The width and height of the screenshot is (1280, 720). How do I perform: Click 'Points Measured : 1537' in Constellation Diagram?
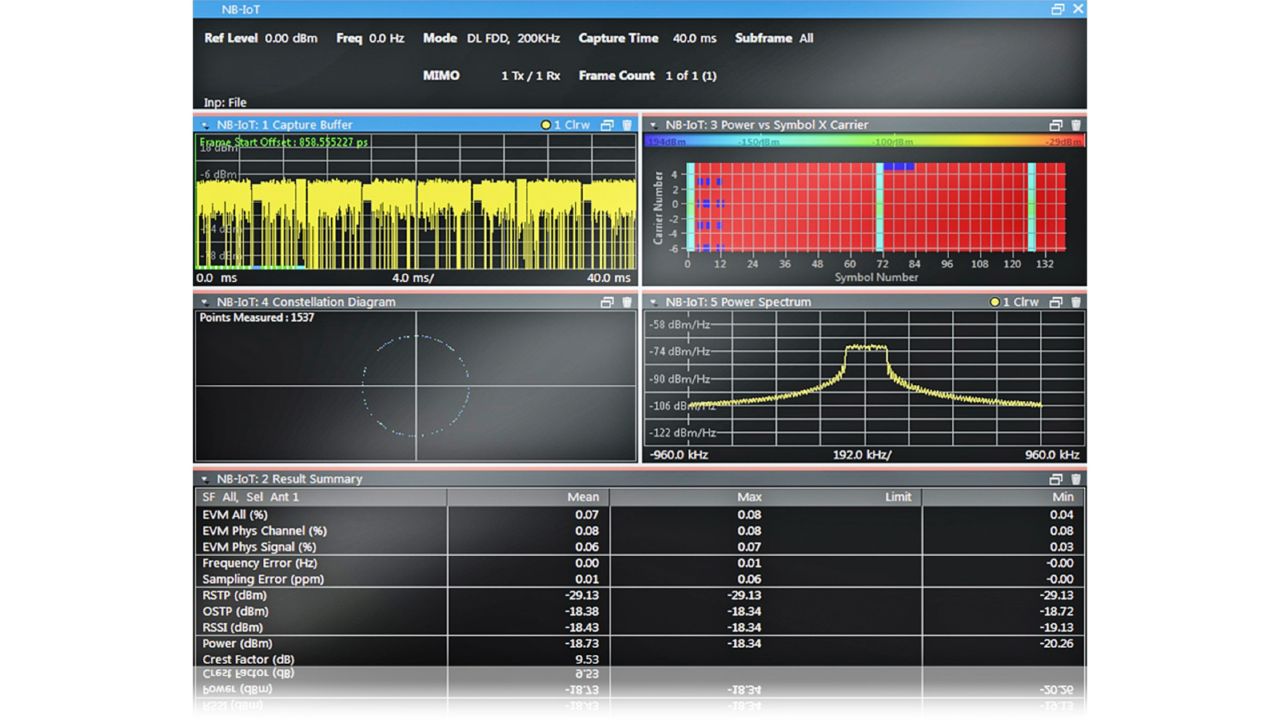[x=257, y=317]
